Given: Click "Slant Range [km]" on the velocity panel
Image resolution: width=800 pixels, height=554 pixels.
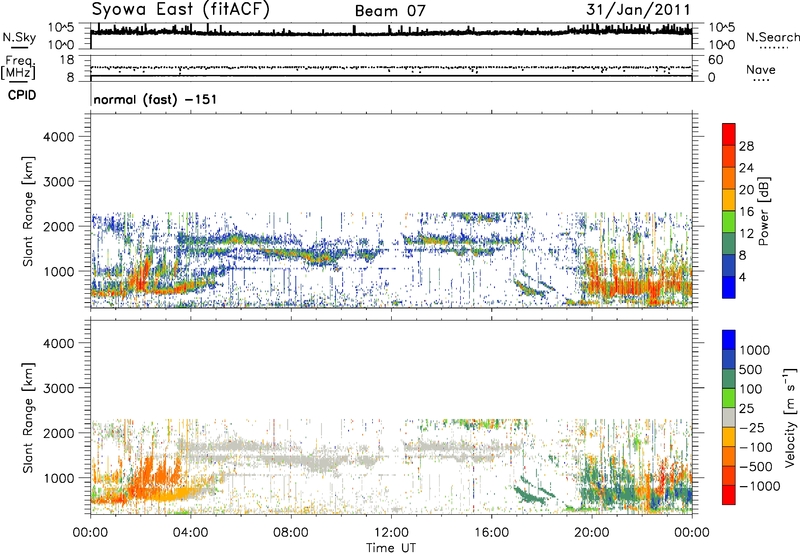Looking at the screenshot, I should 28,417.
